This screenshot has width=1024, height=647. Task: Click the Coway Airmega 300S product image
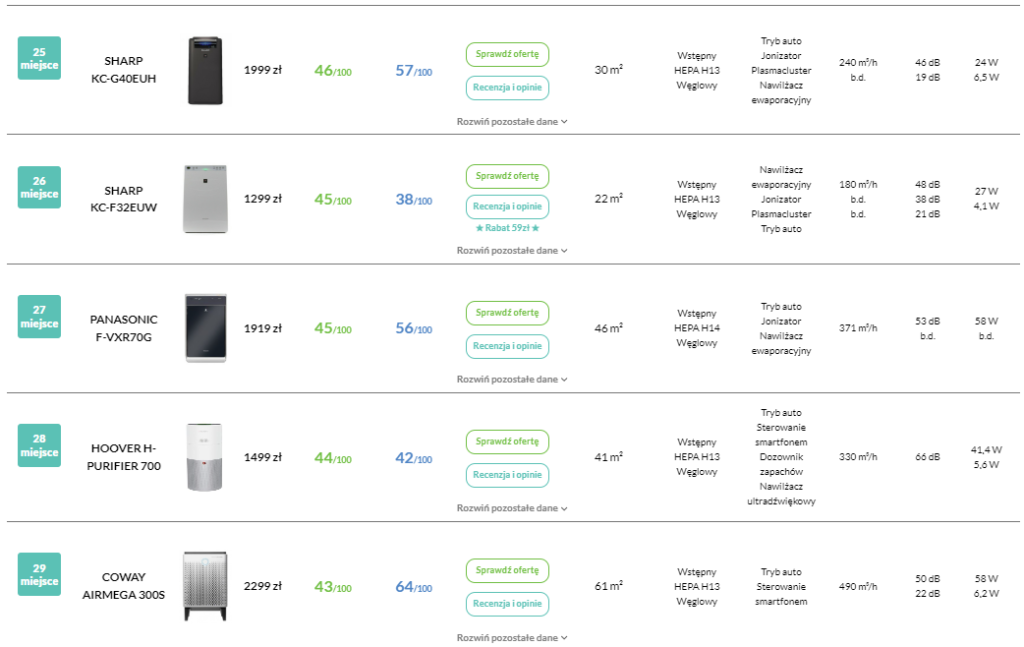[205, 586]
